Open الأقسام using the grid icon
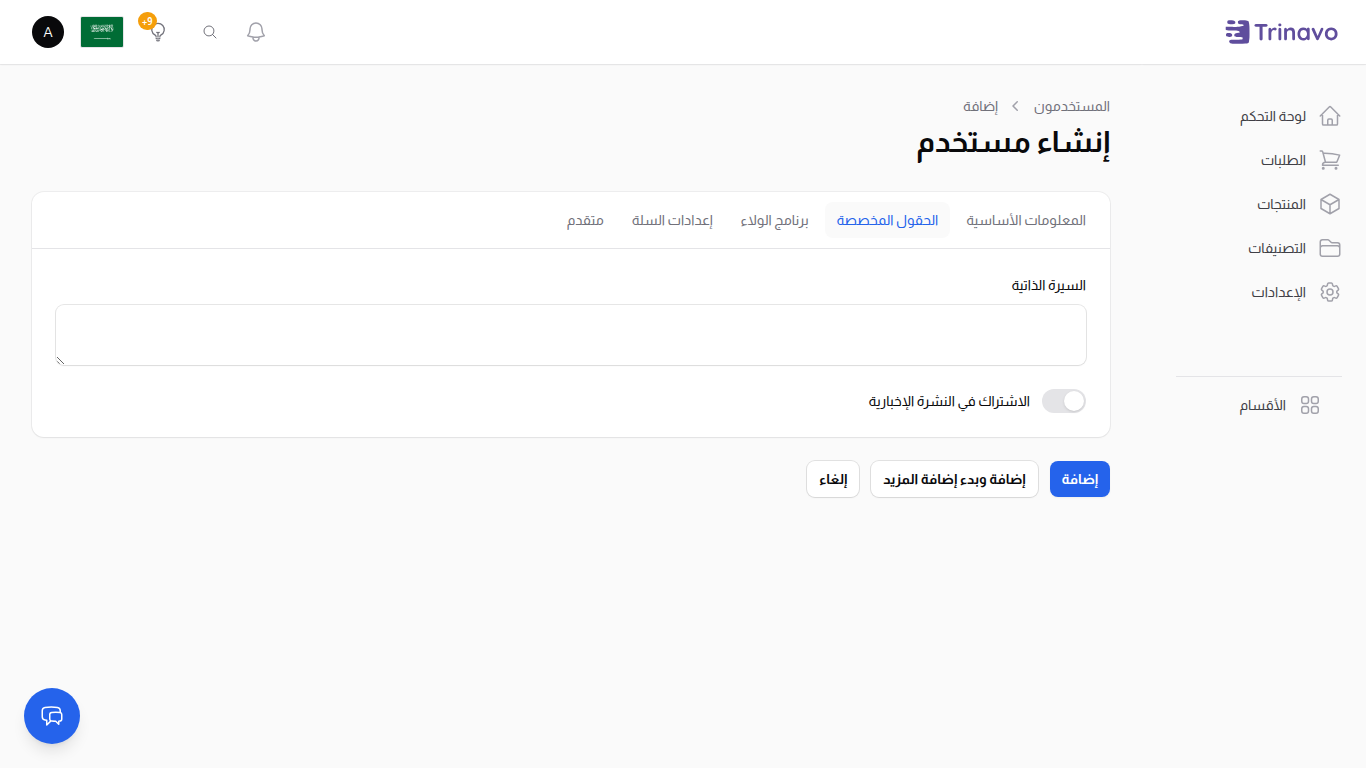 (x=1310, y=405)
